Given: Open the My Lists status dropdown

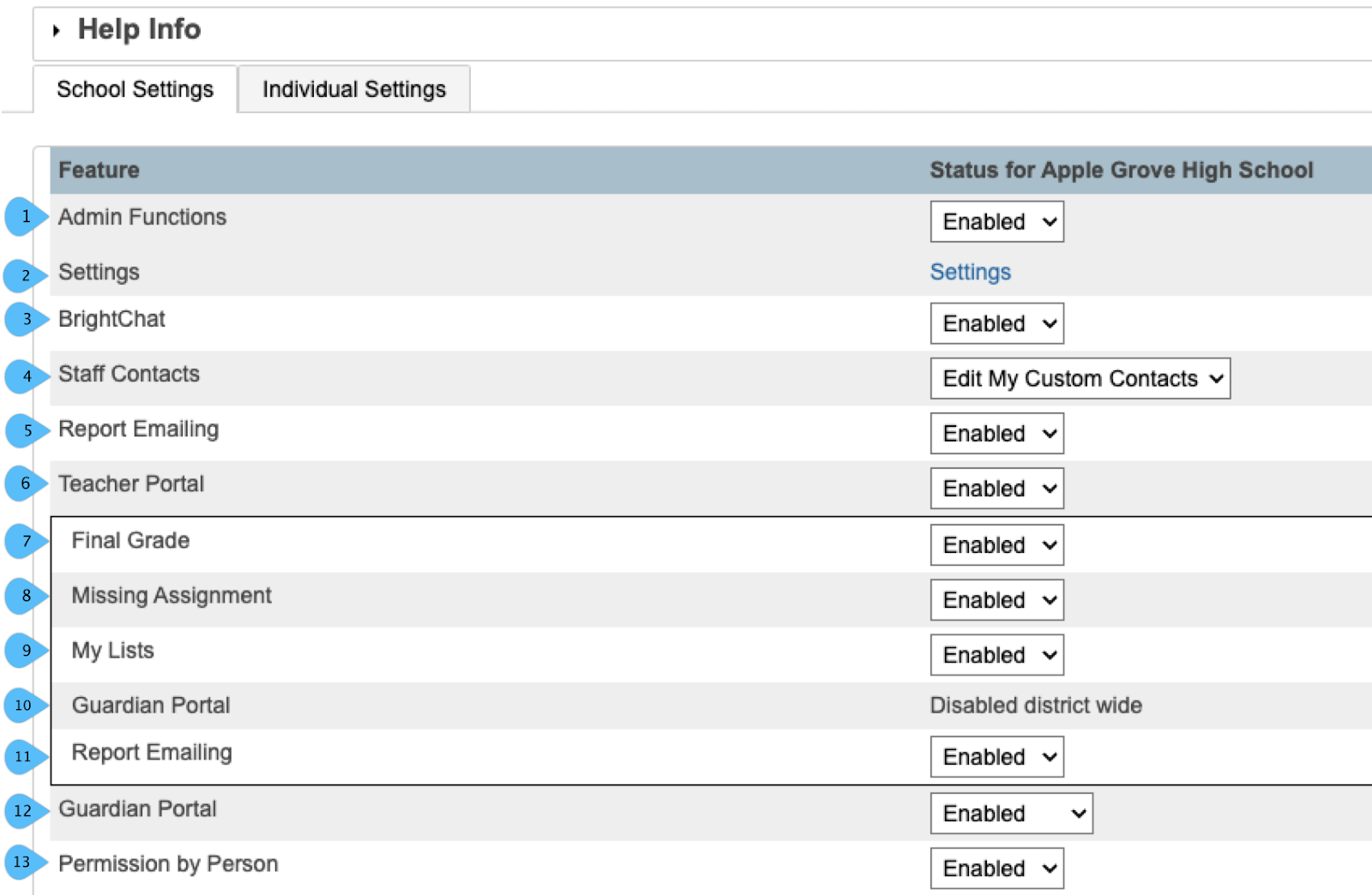Looking at the screenshot, I should click(x=996, y=655).
